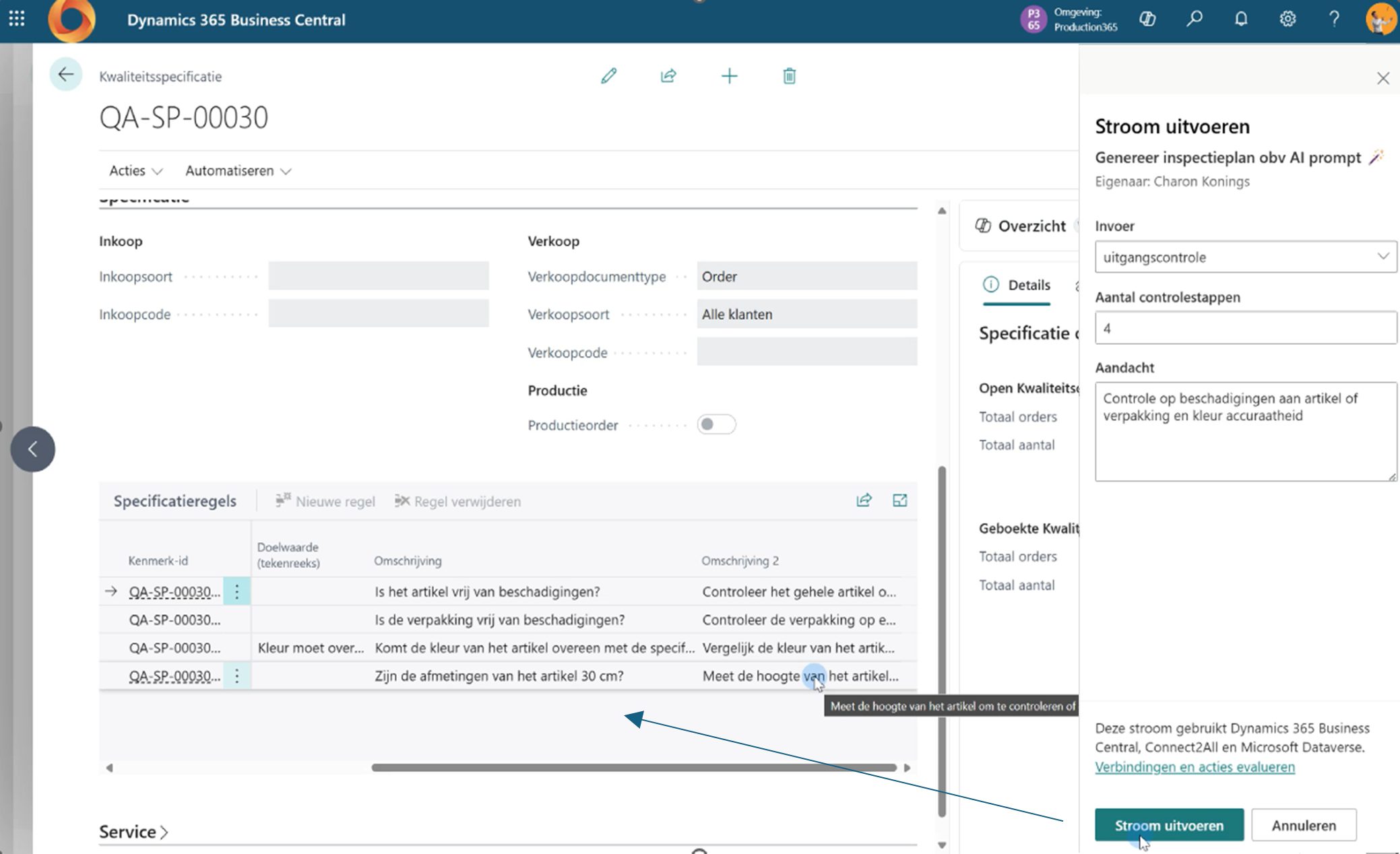1400x854 pixels.
Task: Click the Omschrijving 2 column header
Action: [740, 560]
